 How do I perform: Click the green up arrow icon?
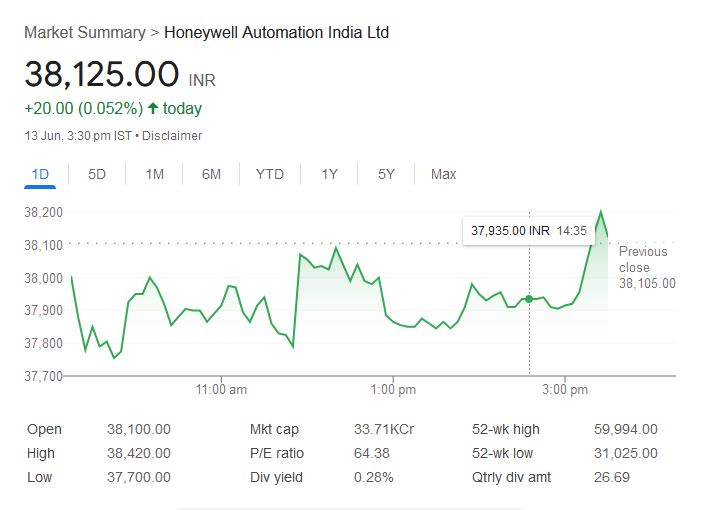click(x=153, y=108)
